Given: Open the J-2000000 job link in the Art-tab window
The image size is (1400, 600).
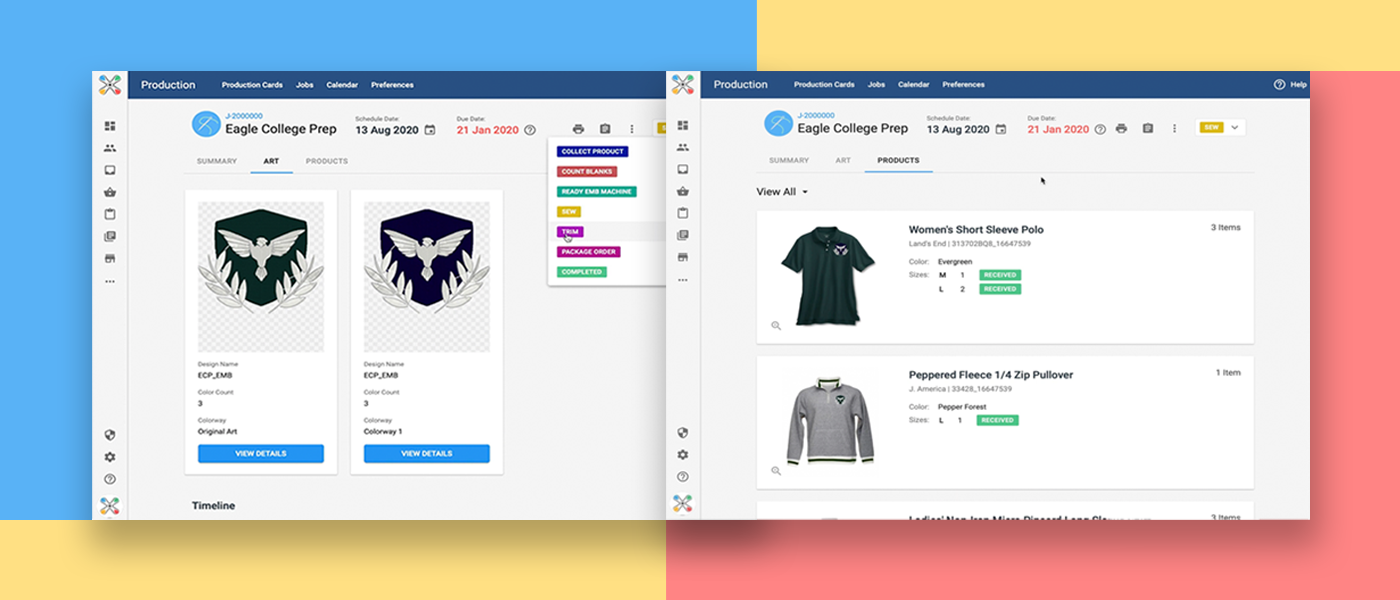Looking at the screenshot, I should [x=243, y=116].
